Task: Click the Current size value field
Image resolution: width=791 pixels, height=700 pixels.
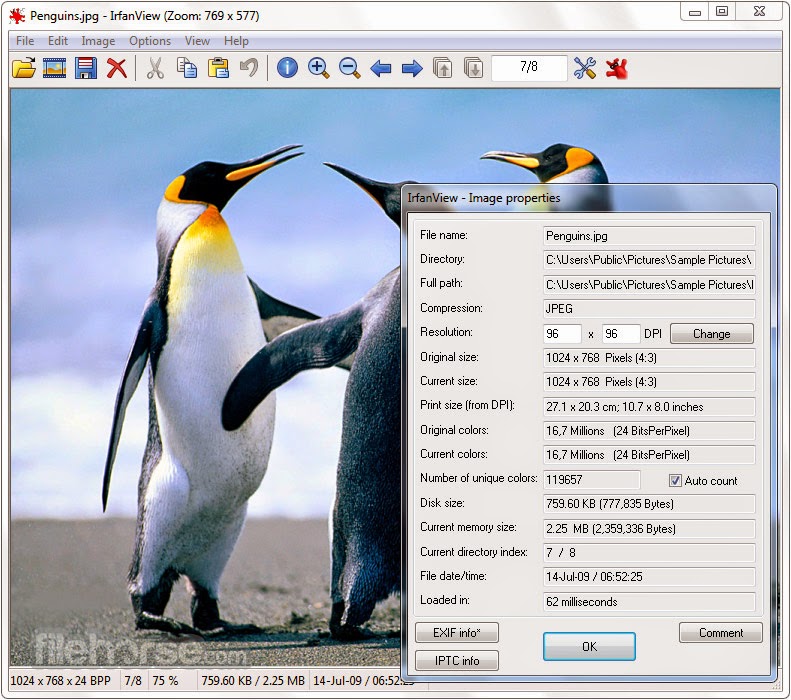Action: pos(649,382)
